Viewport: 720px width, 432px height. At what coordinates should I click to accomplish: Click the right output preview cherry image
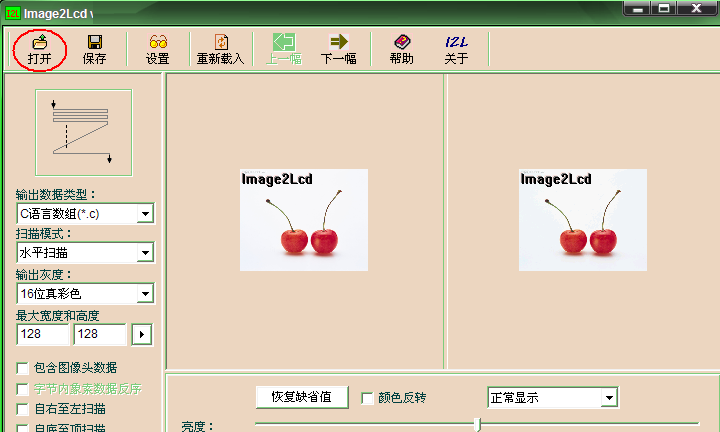coord(582,220)
